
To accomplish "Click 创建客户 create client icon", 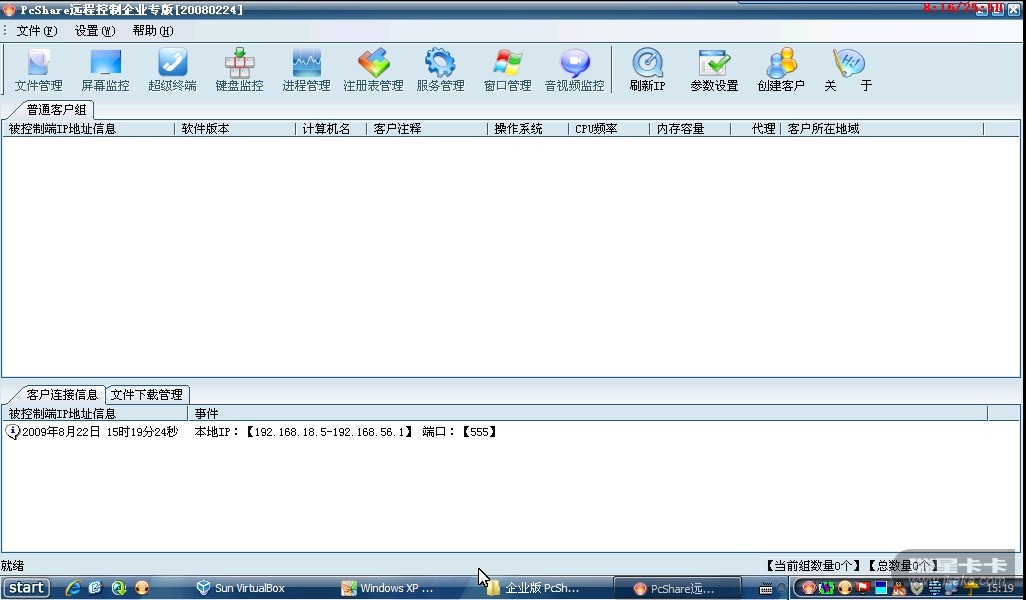I will click(781, 70).
